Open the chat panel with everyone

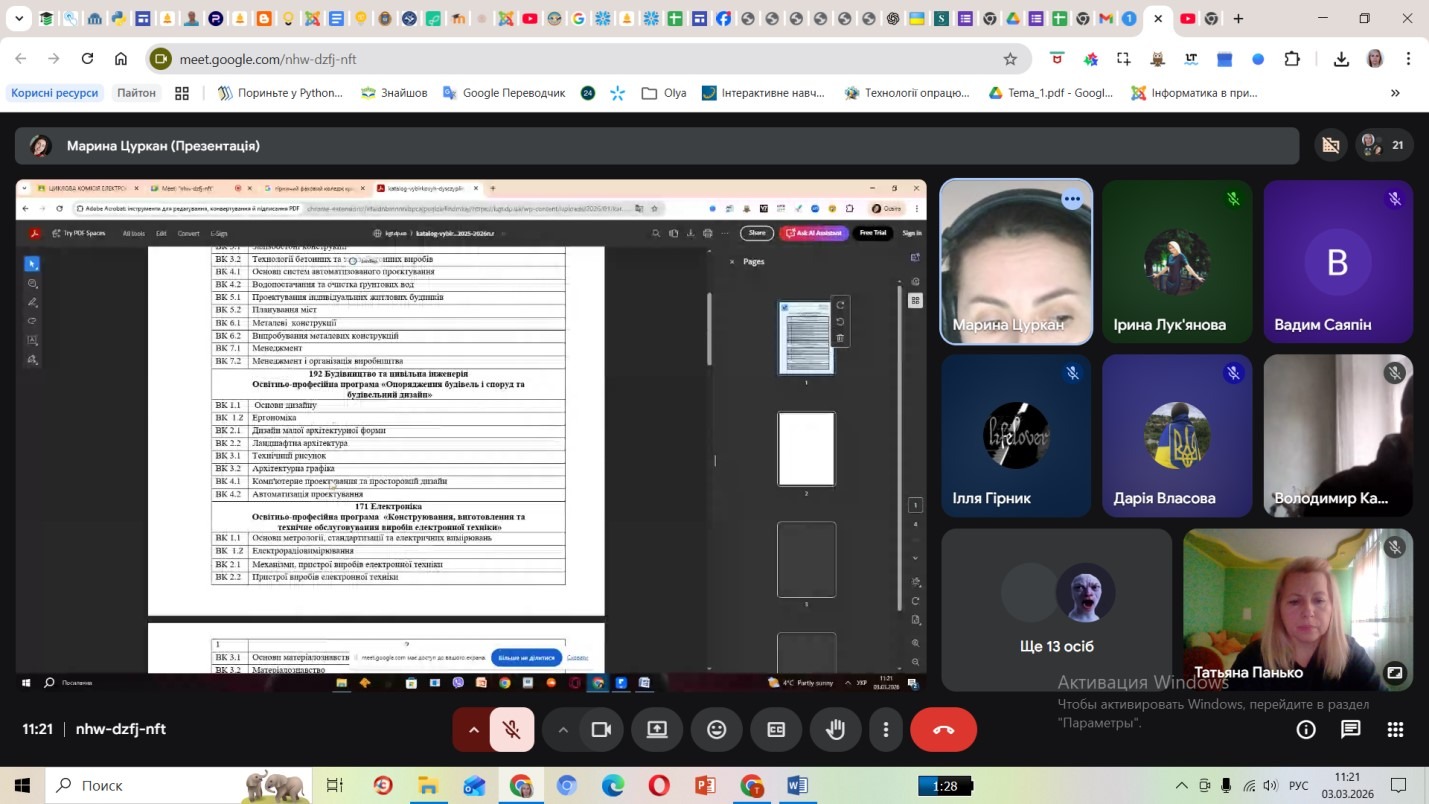coord(1350,730)
